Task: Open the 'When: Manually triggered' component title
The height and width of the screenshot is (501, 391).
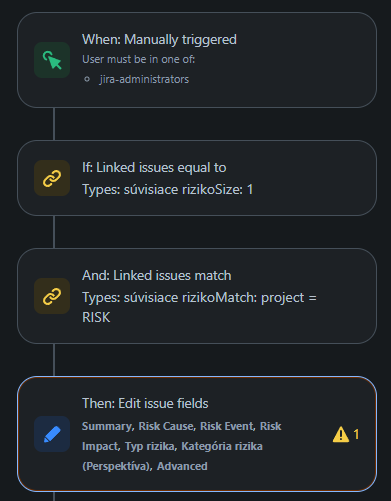Action: point(159,40)
